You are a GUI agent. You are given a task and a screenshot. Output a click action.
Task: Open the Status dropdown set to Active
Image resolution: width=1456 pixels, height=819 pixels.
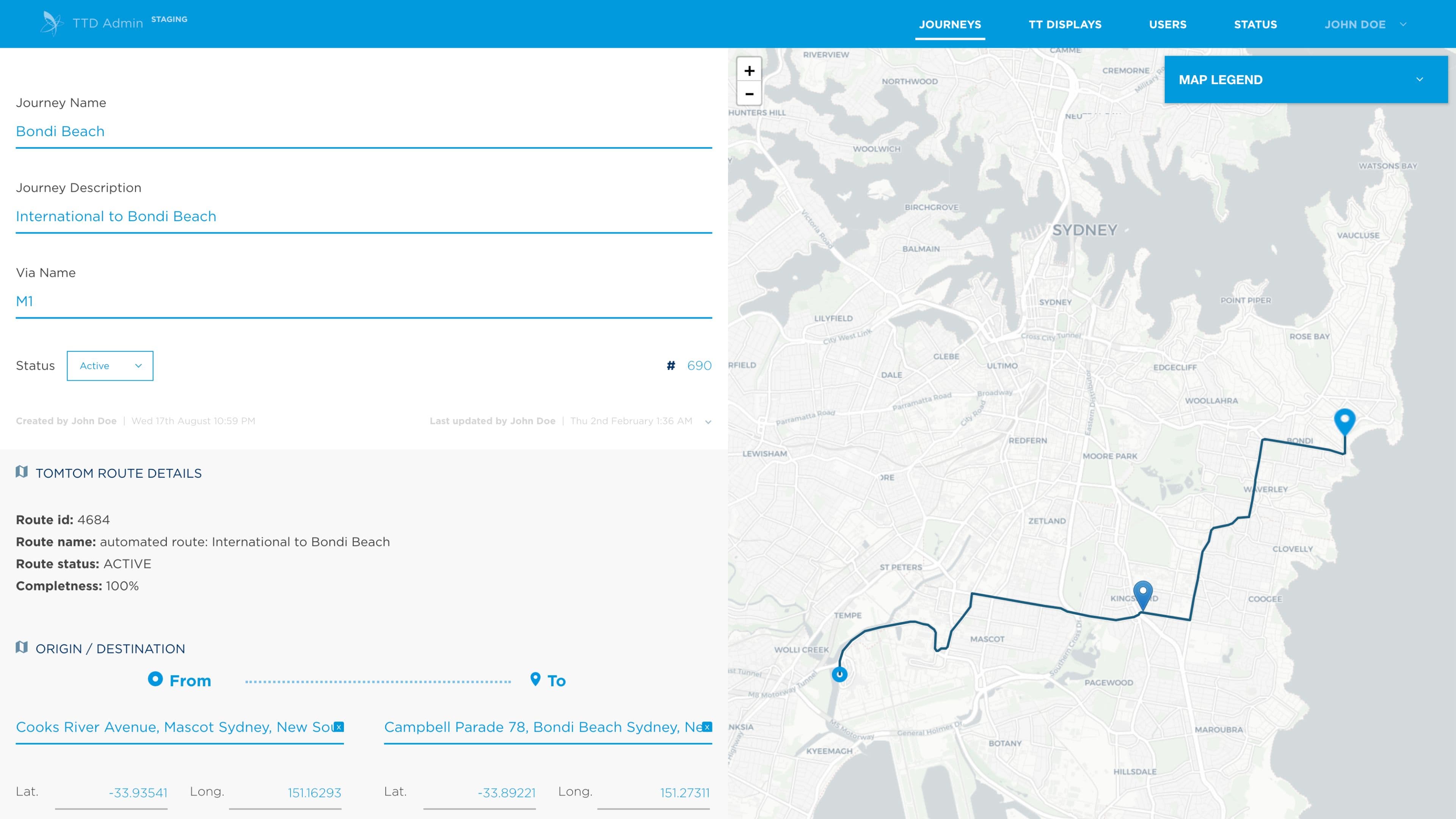110,366
